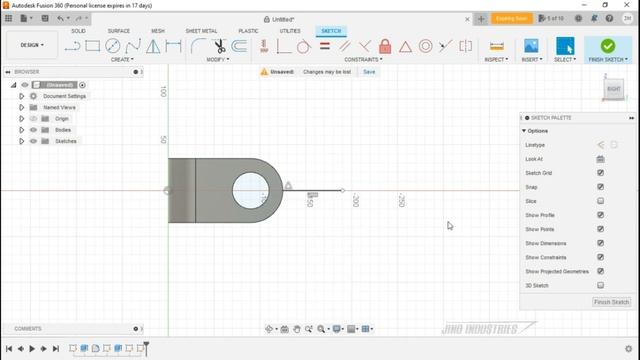Toggle the Show Dimensions checkbox
640x360 pixels.
point(600,243)
